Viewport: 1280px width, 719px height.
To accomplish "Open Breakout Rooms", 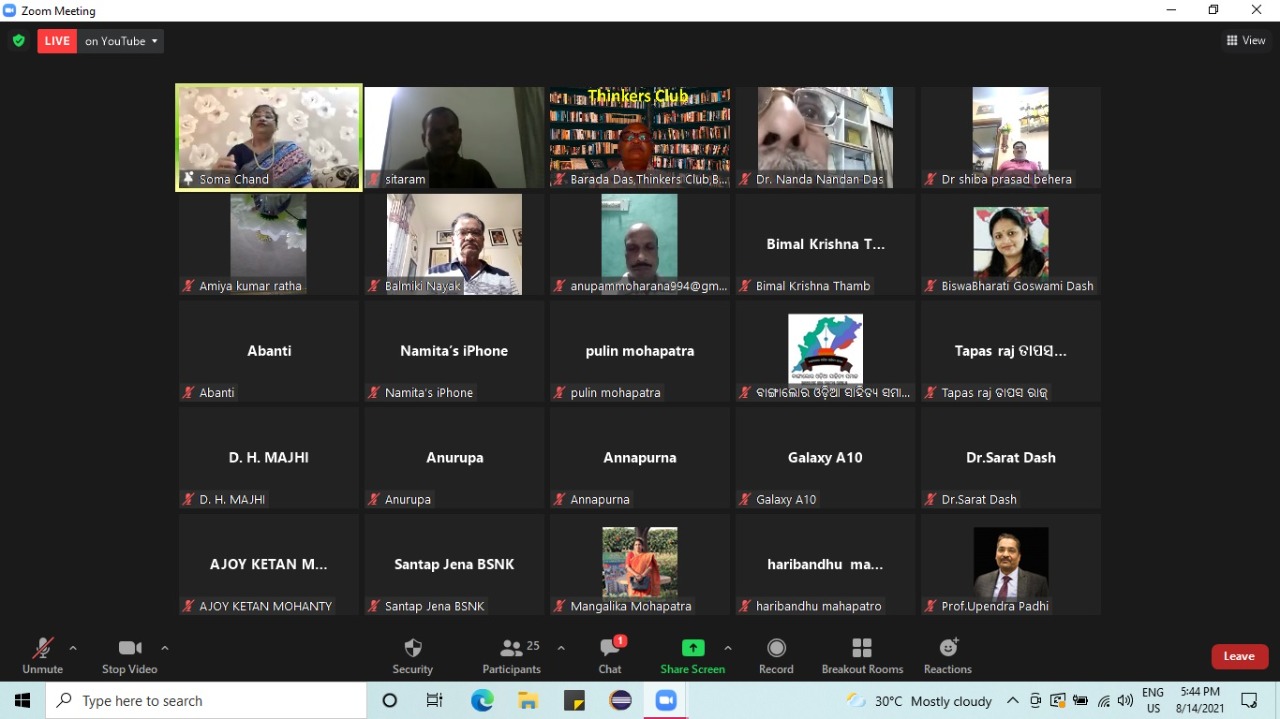I will pos(862,655).
